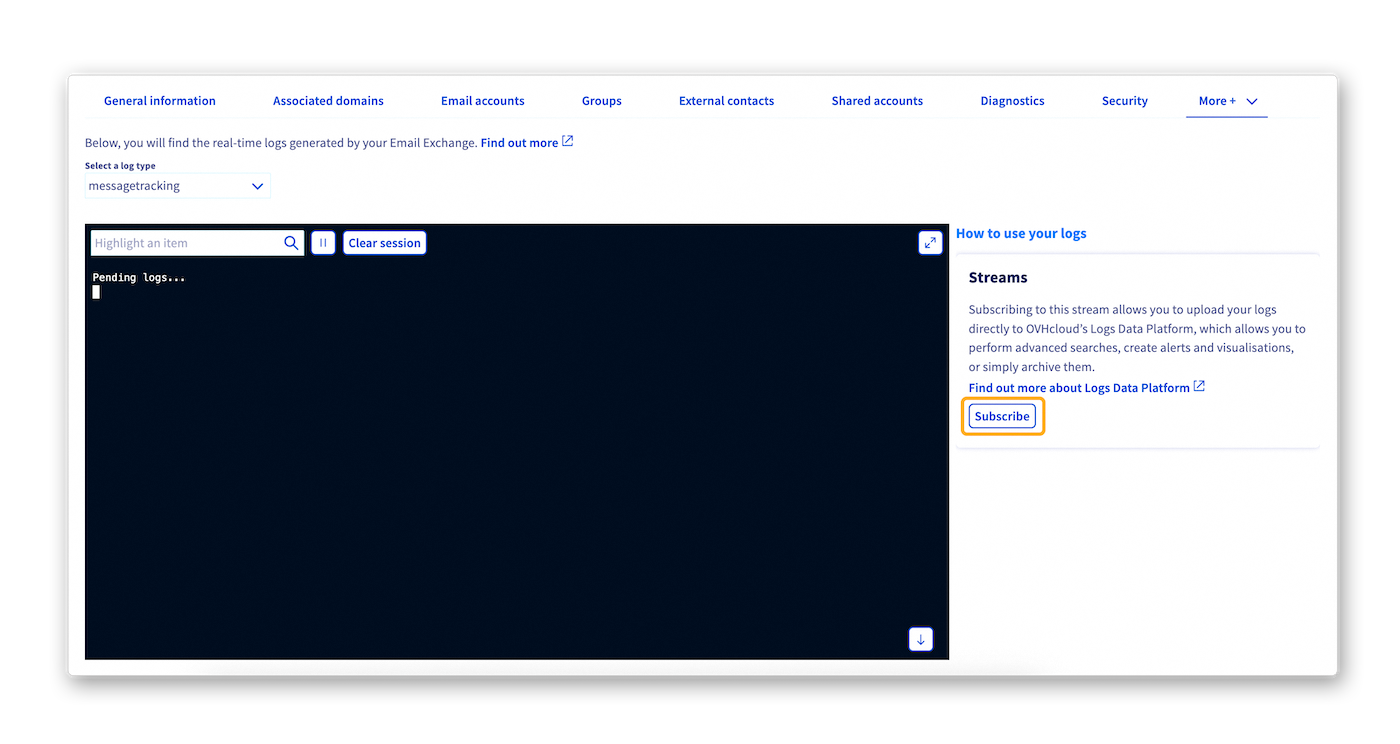Switch to the Email accounts tab
This screenshot has width=1400, height=744.
coord(483,100)
